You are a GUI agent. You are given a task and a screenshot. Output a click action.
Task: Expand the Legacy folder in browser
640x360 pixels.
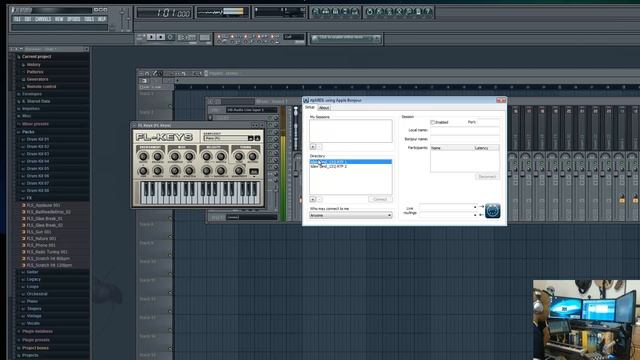[33, 279]
